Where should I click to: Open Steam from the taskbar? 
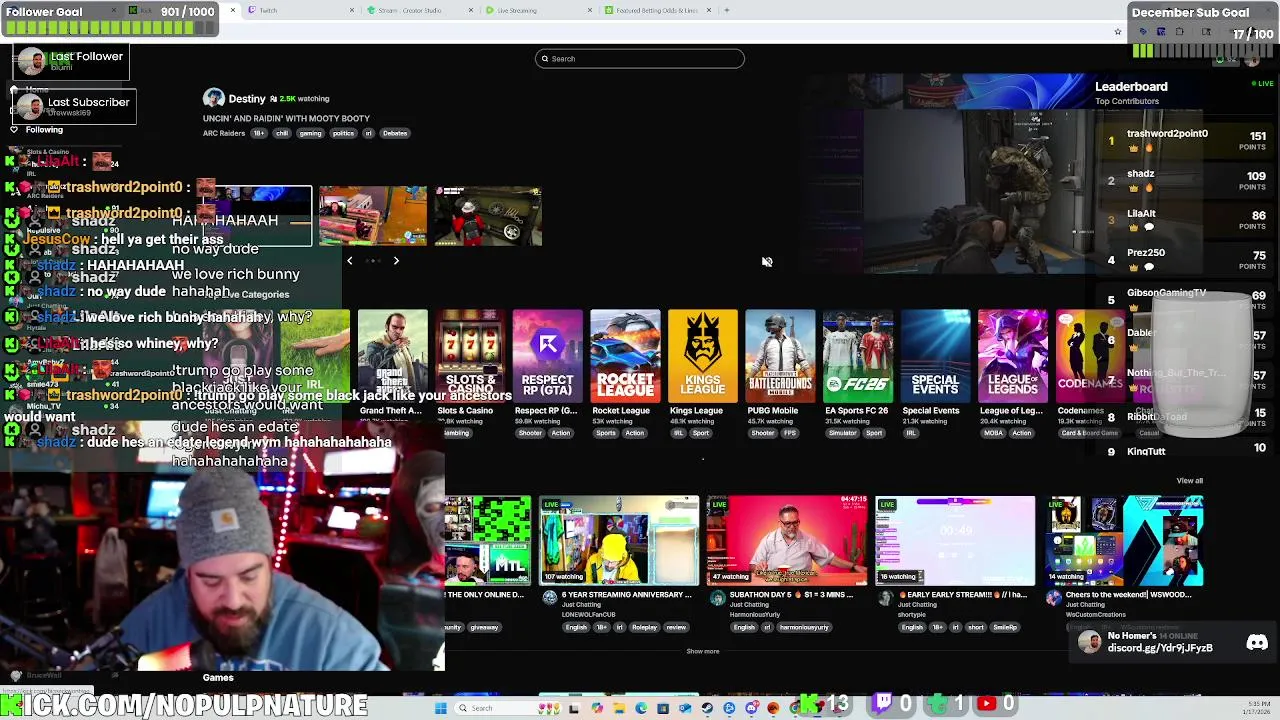pyautogui.click(x=707, y=708)
